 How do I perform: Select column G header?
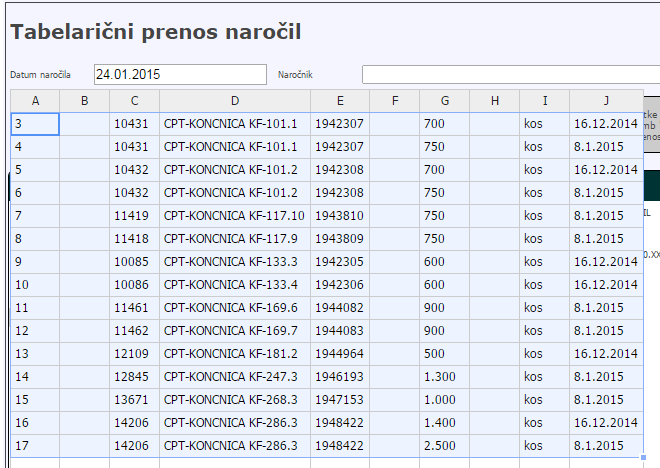pyautogui.click(x=445, y=100)
